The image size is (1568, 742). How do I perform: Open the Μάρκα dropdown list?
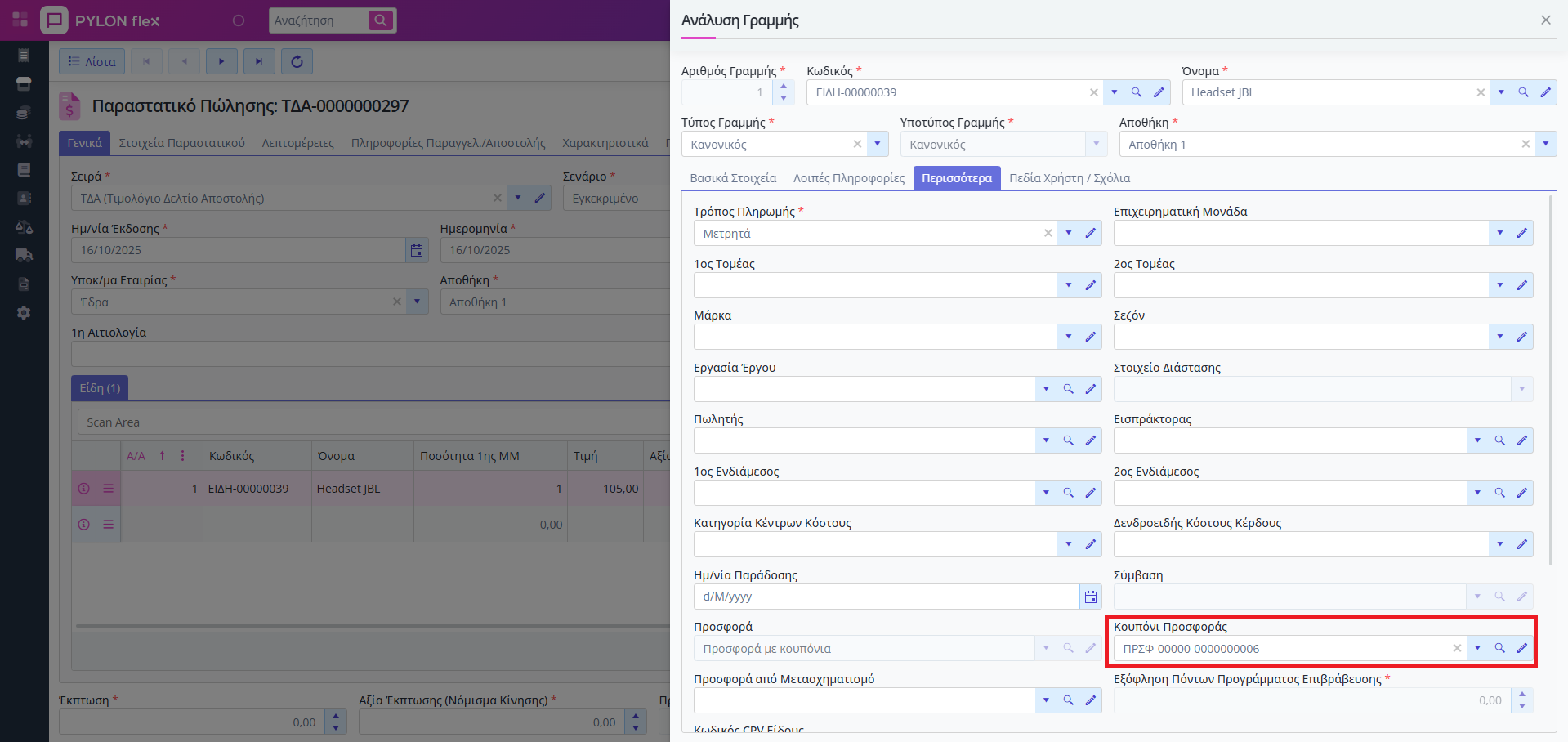pyautogui.click(x=1068, y=337)
